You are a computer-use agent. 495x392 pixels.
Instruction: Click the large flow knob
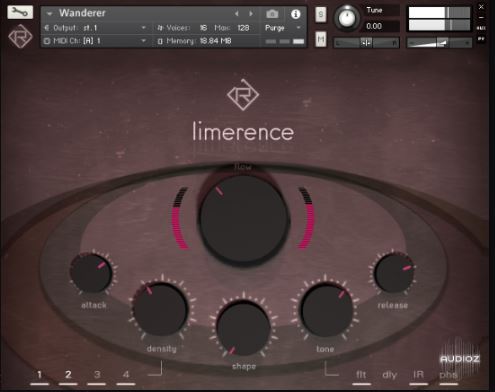[244, 220]
